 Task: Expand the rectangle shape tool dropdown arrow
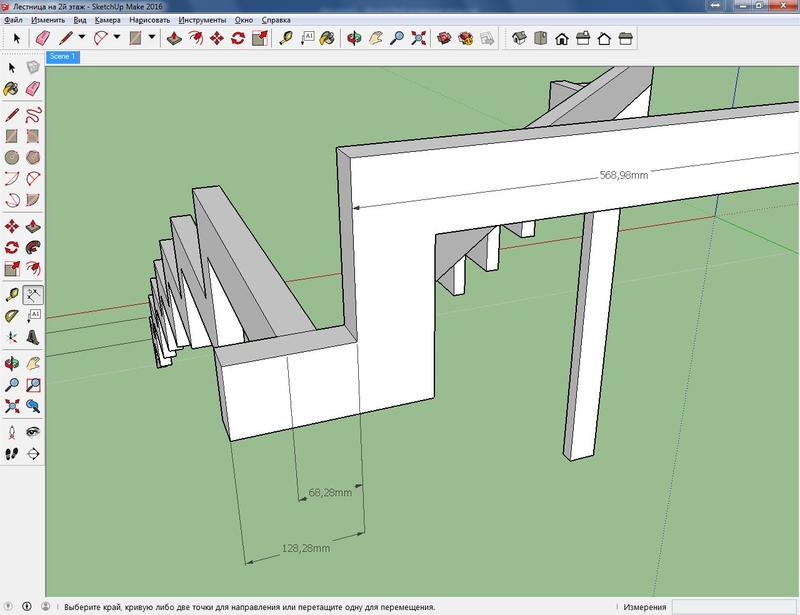click(x=151, y=38)
